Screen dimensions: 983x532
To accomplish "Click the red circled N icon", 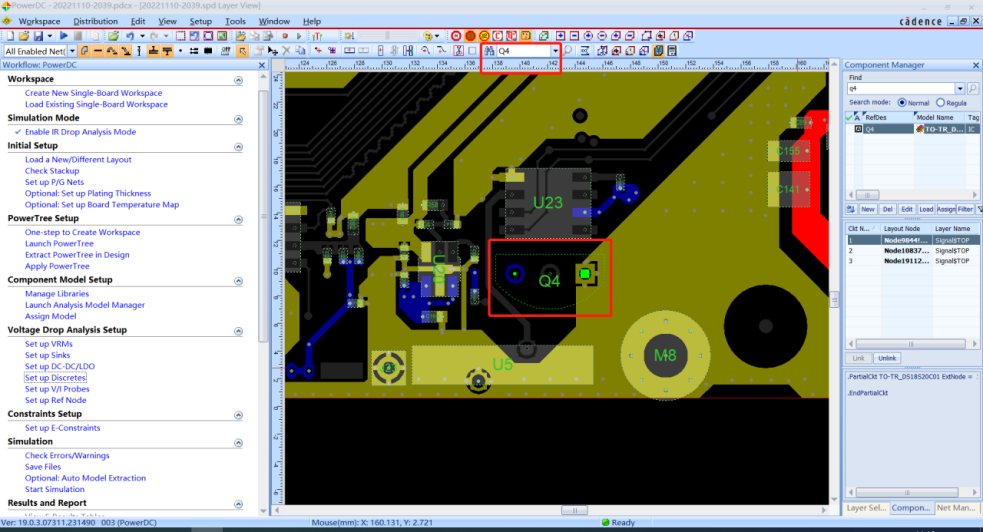I will click(456, 36).
